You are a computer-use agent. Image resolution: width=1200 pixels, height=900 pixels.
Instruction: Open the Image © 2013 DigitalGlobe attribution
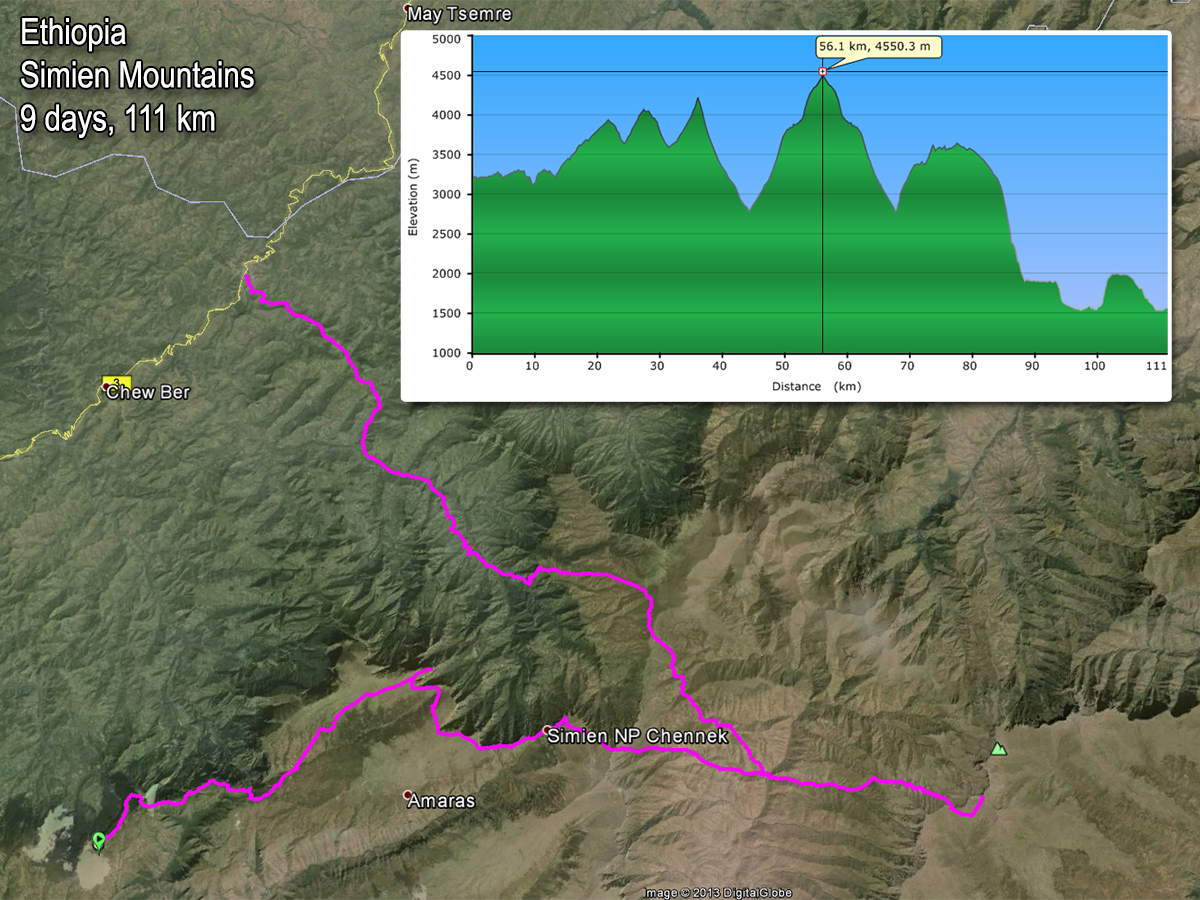[x=718, y=892]
